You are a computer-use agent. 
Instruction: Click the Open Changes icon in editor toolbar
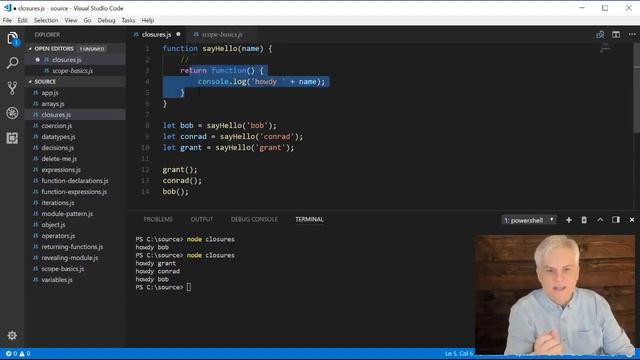600,35
